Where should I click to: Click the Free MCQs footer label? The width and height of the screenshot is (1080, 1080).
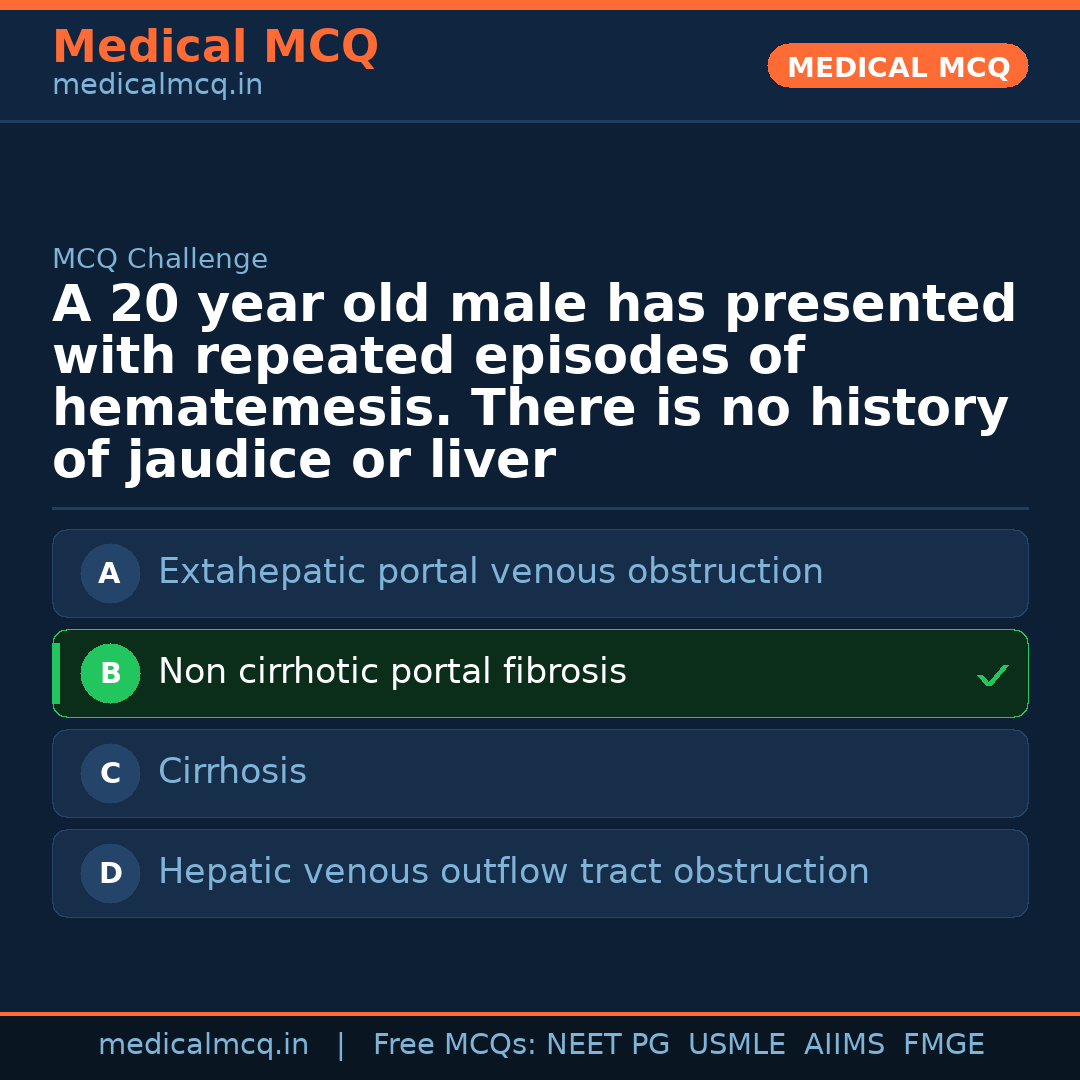454,1045
